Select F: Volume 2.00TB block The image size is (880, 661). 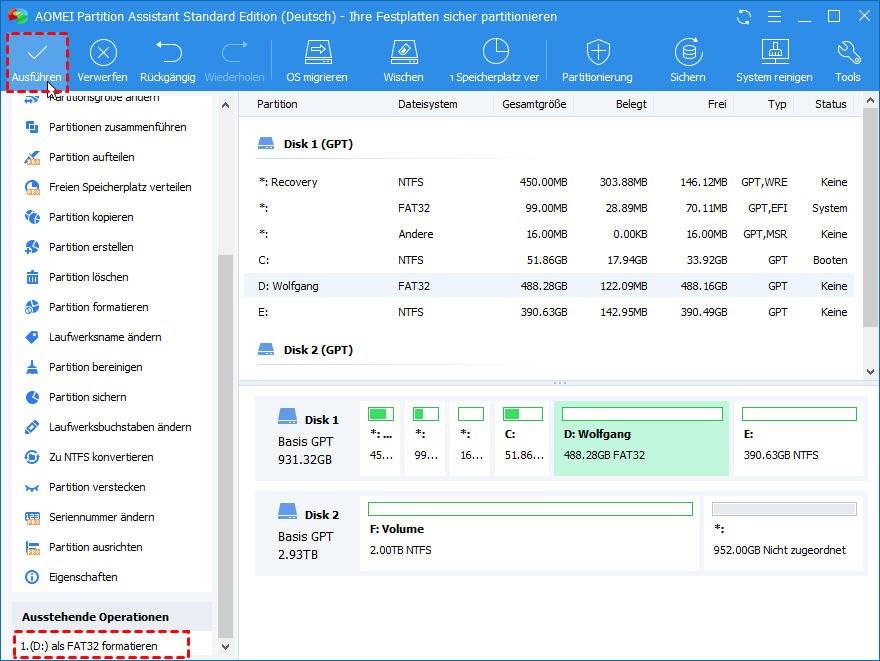pyautogui.click(x=530, y=534)
